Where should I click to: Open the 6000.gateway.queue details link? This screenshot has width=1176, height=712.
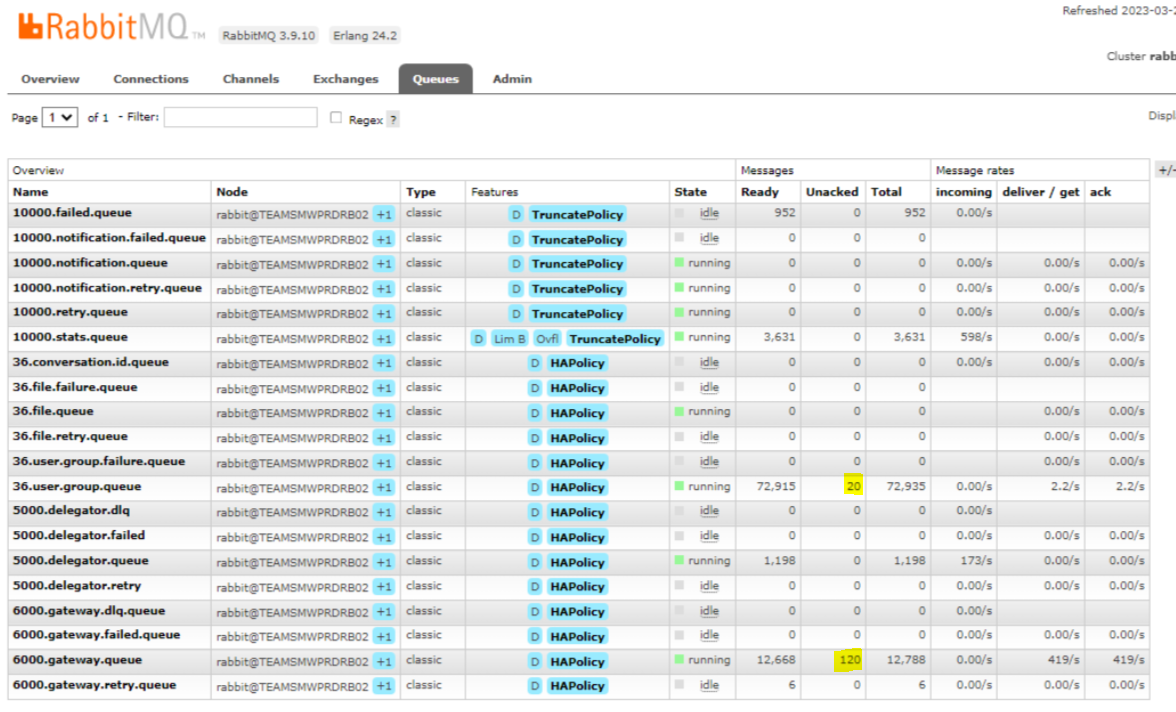click(x=77, y=660)
